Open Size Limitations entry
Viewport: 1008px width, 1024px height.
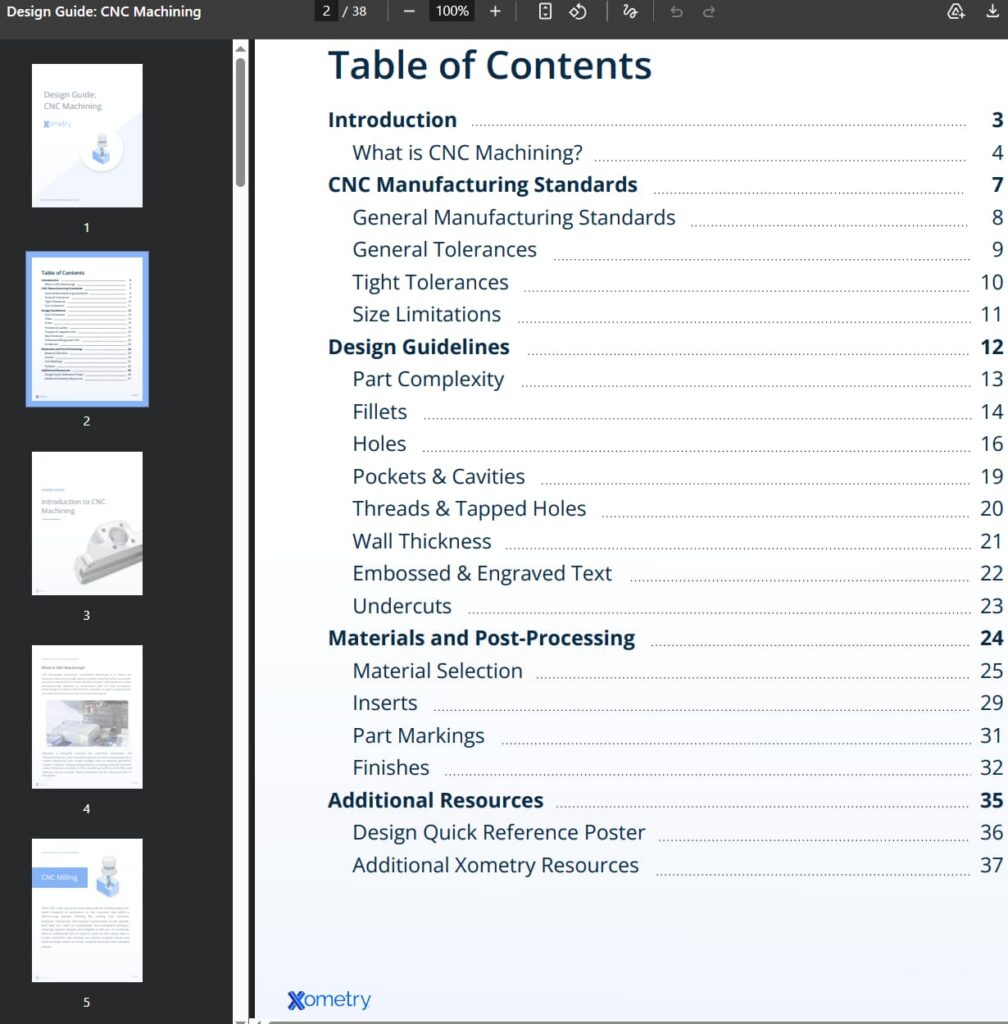pos(427,314)
